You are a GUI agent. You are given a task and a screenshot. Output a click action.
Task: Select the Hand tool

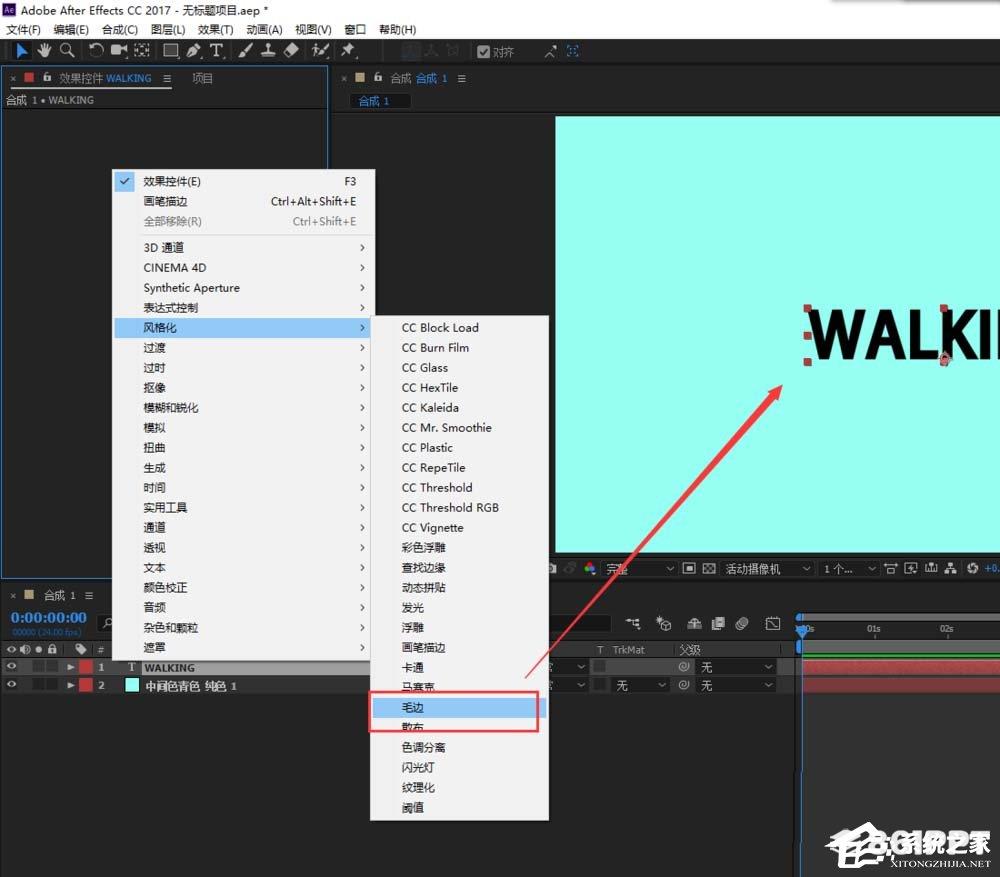(44, 50)
